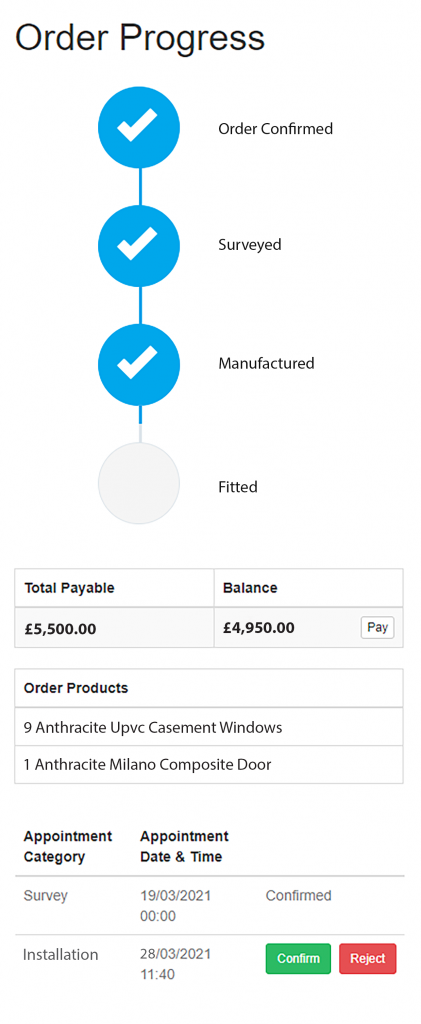Click the Surveyed step label

[250, 245]
